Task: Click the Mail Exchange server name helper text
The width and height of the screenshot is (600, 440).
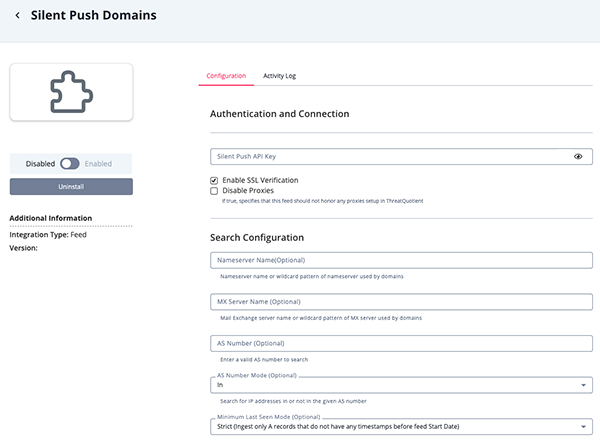Action: (x=321, y=318)
